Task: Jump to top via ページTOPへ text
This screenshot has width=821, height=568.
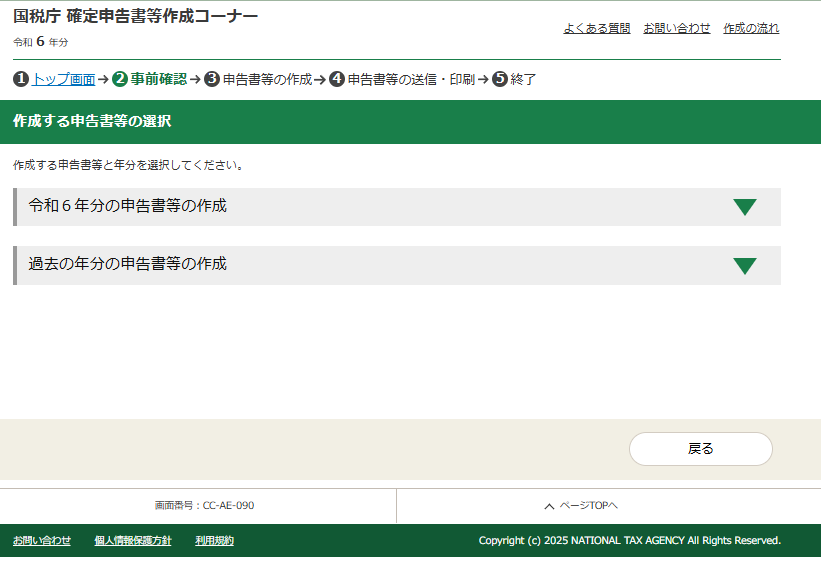Action: click(x=588, y=506)
